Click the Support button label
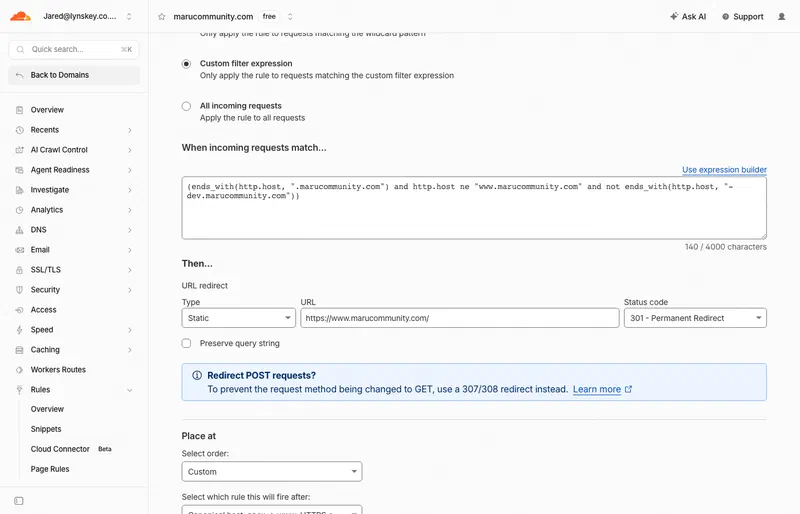This screenshot has width=800, height=514. pos(748,16)
